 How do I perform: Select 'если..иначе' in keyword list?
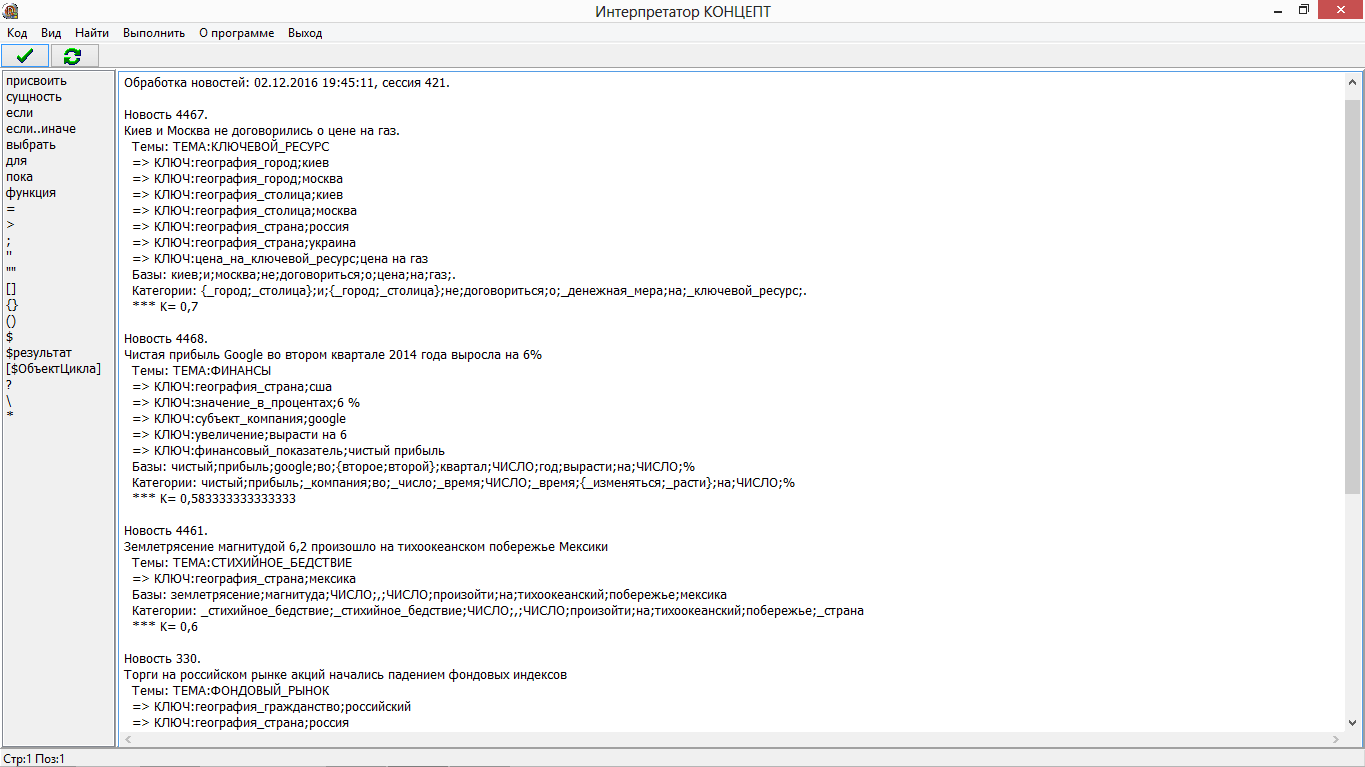coord(41,129)
